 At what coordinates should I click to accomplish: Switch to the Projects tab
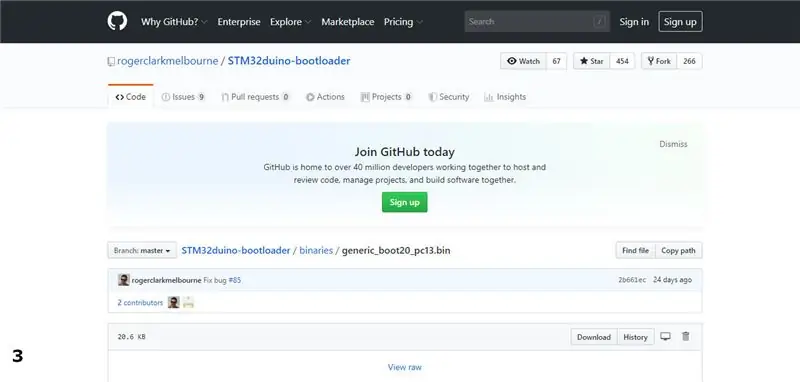click(x=386, y=97)
